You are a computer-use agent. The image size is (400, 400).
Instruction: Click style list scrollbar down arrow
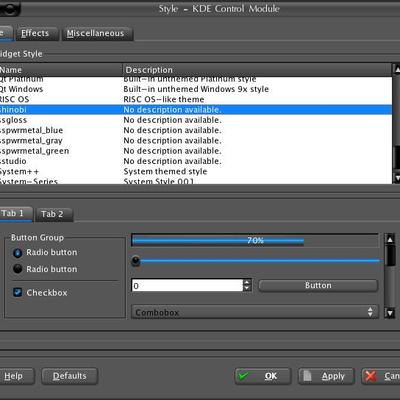click(397, 178)
